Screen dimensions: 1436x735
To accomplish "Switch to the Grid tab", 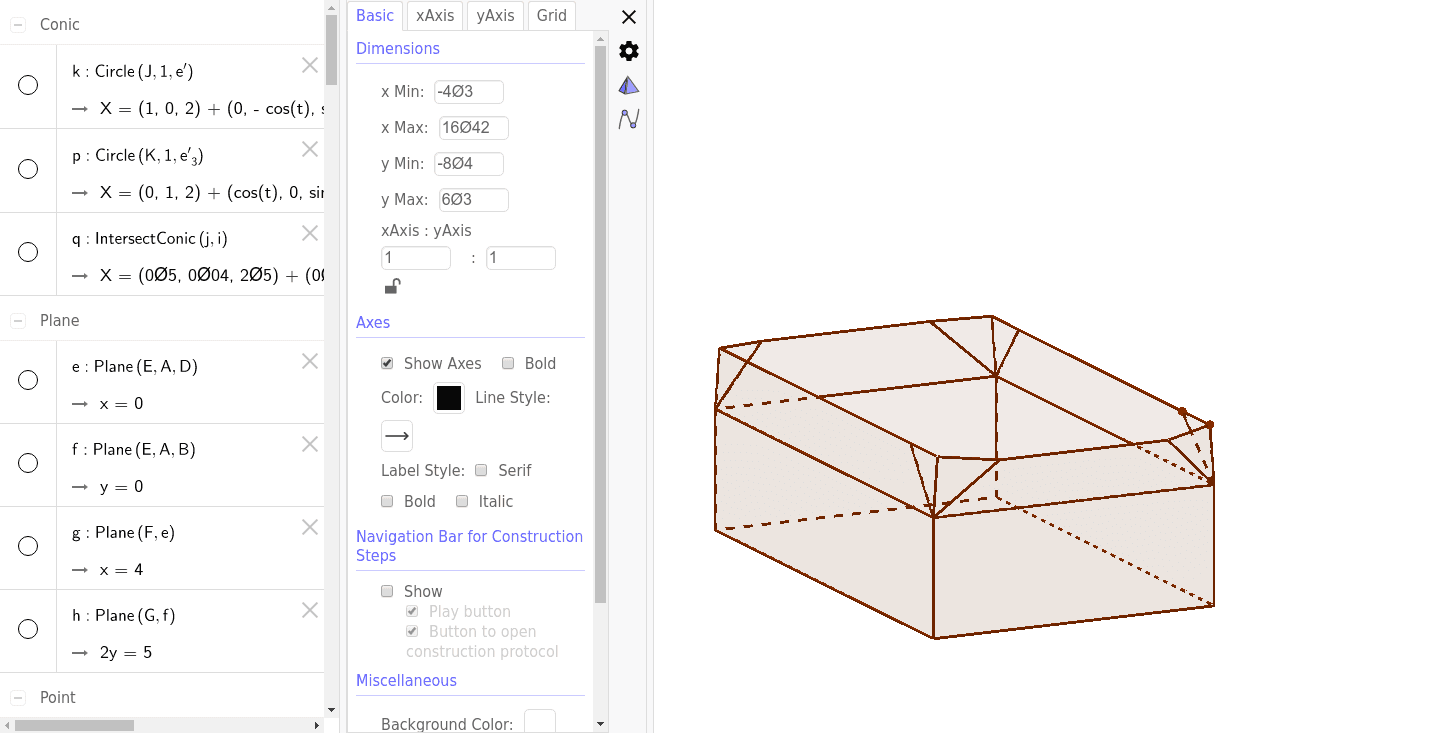I will coord(551,15).
